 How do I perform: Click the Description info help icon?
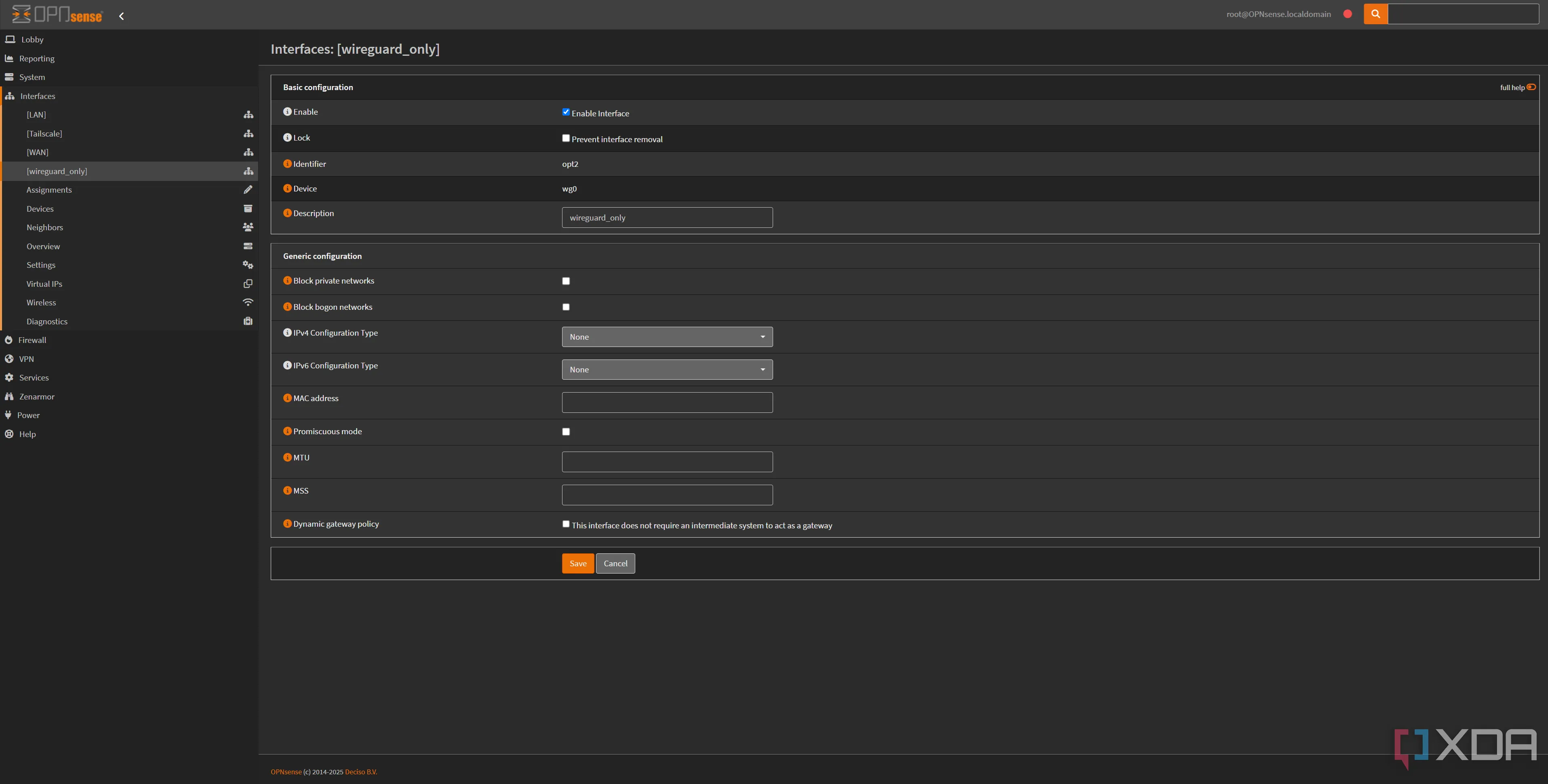tap(287, 213)
